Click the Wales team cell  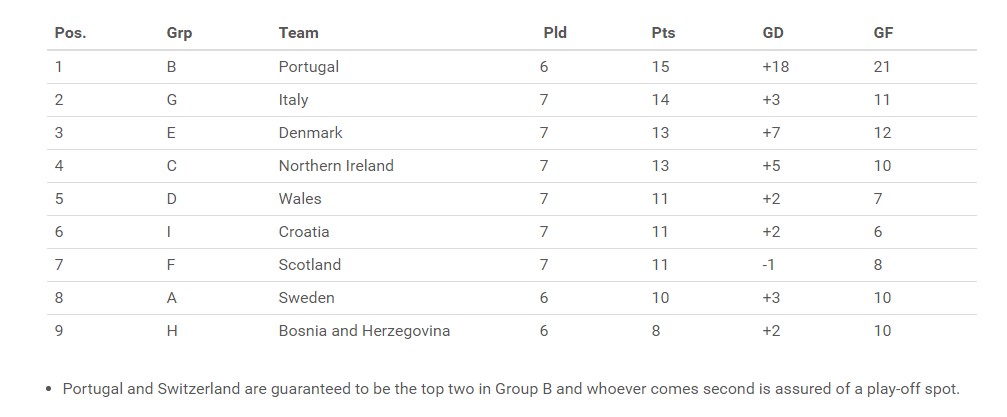coord(300,199)
